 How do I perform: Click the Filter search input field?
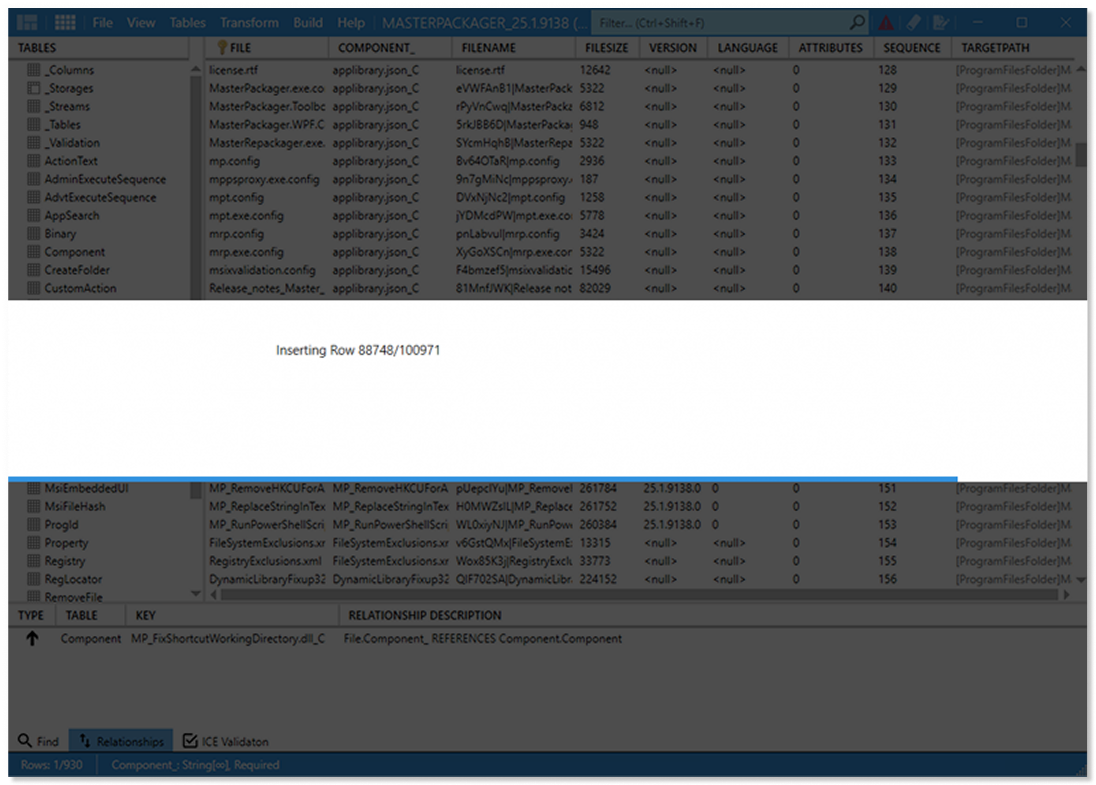click(x=720, y=22)
